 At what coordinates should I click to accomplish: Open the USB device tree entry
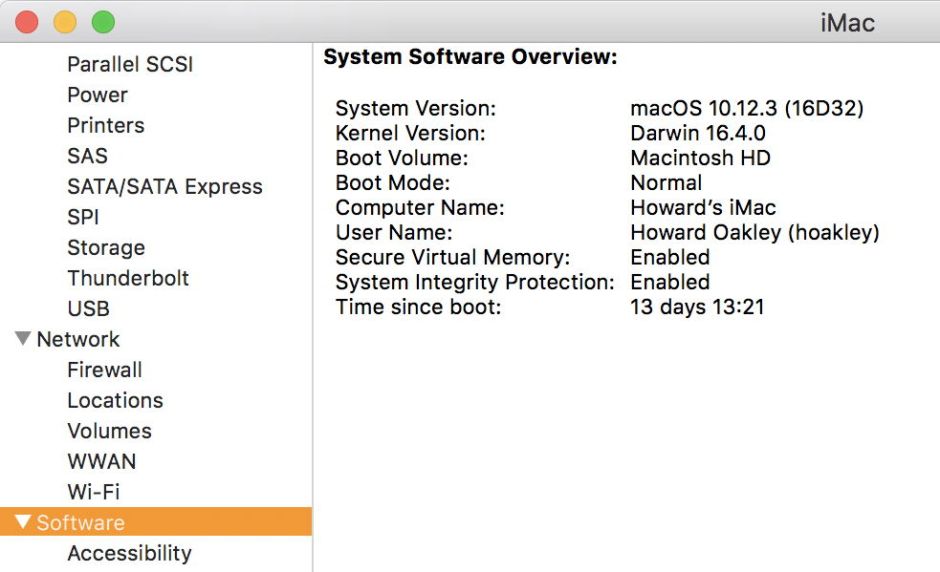[x=88, y=309]
